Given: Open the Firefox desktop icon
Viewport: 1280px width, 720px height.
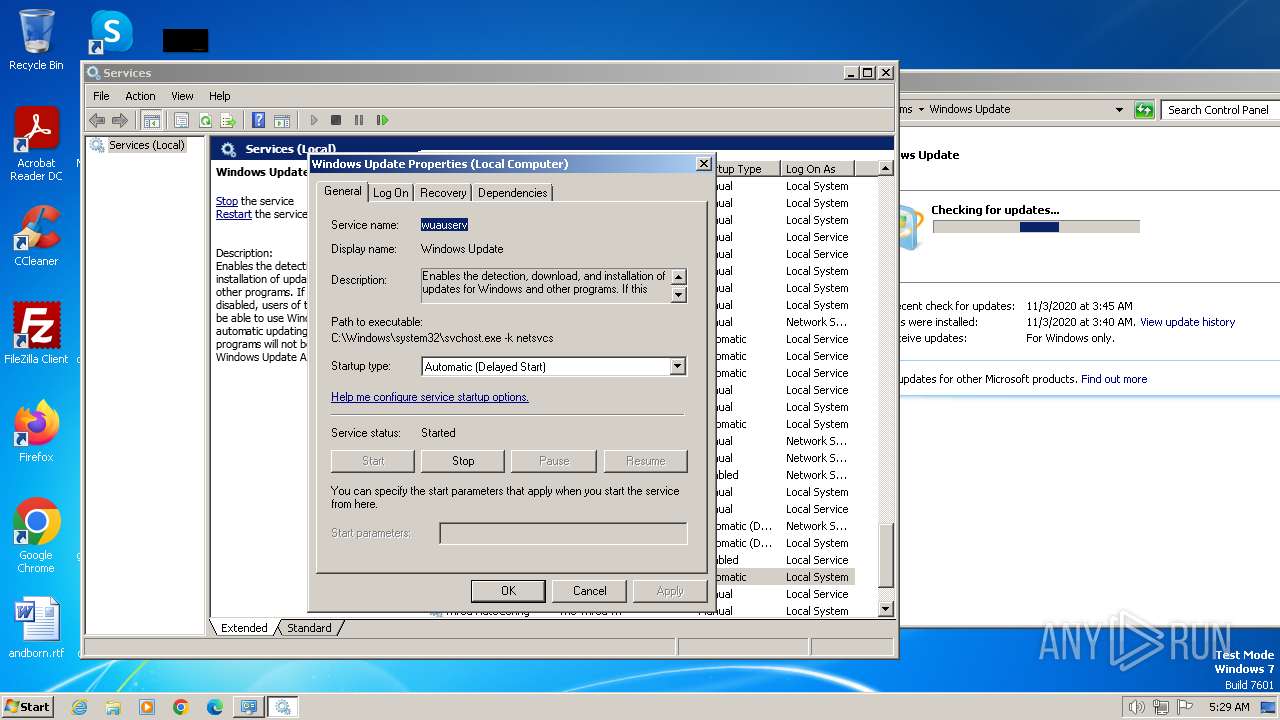Looking at the screenshot, I should tap(36, 431).
